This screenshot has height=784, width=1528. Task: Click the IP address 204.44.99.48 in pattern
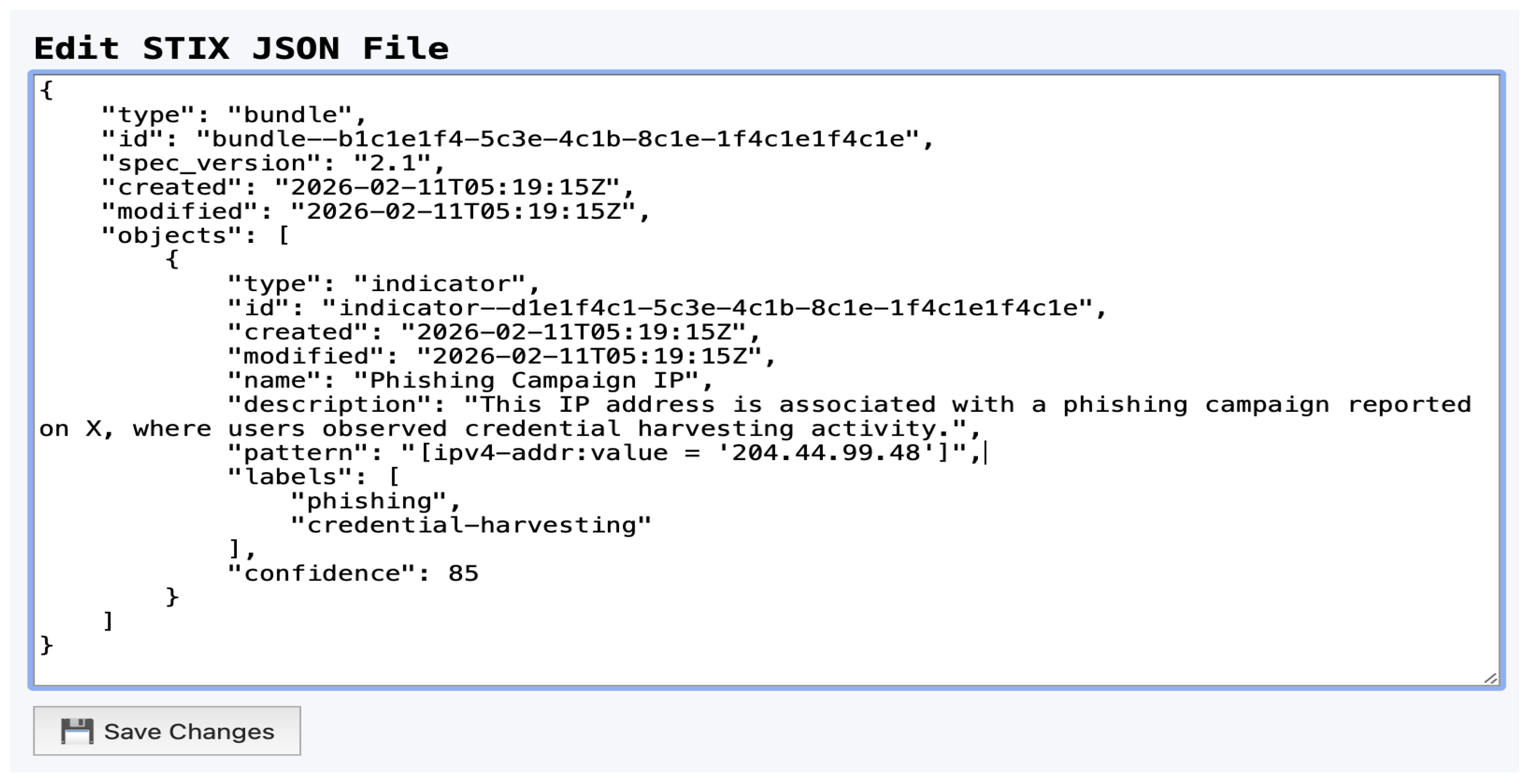[x=825, y=453]
